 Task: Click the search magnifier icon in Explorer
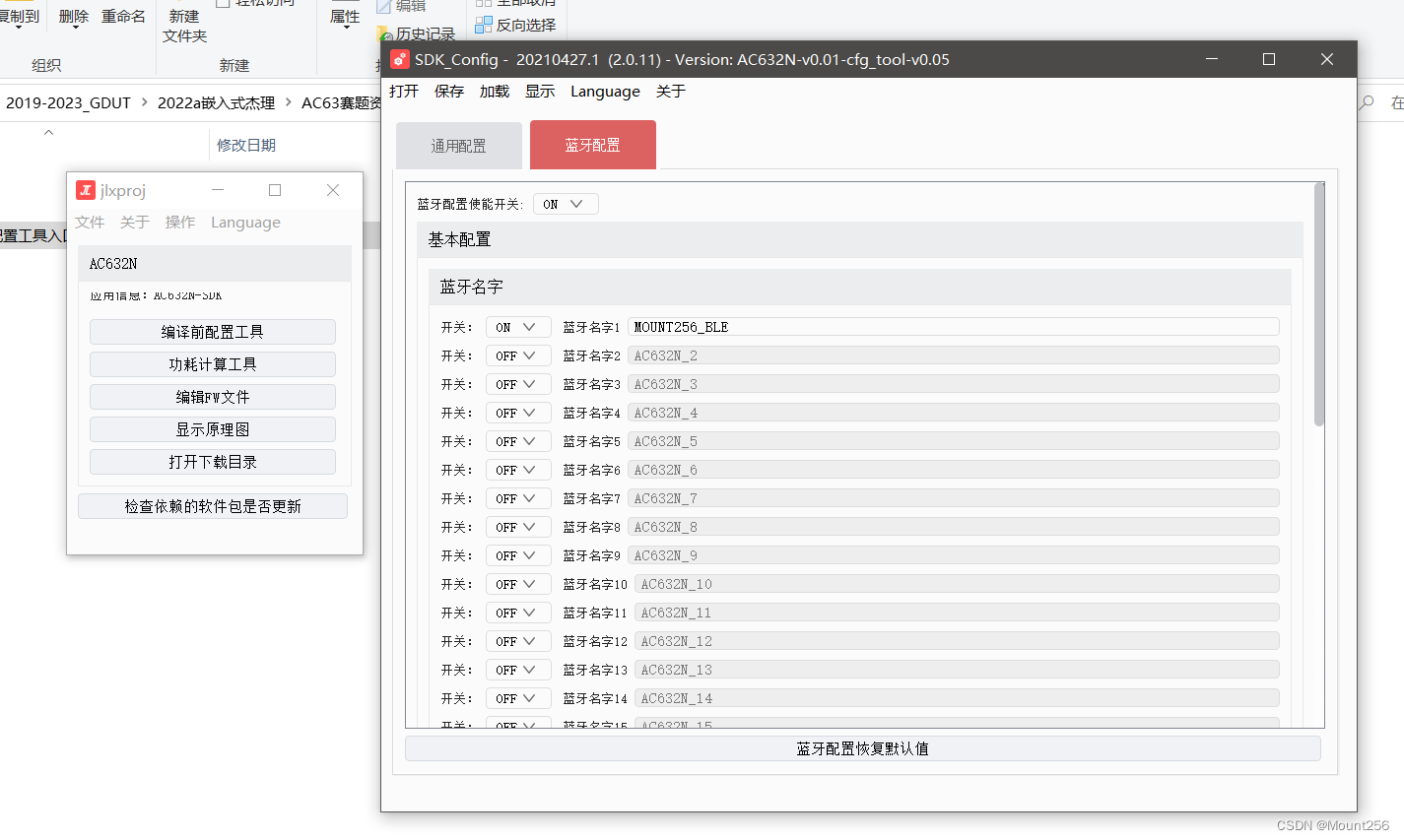(1367, 102)
